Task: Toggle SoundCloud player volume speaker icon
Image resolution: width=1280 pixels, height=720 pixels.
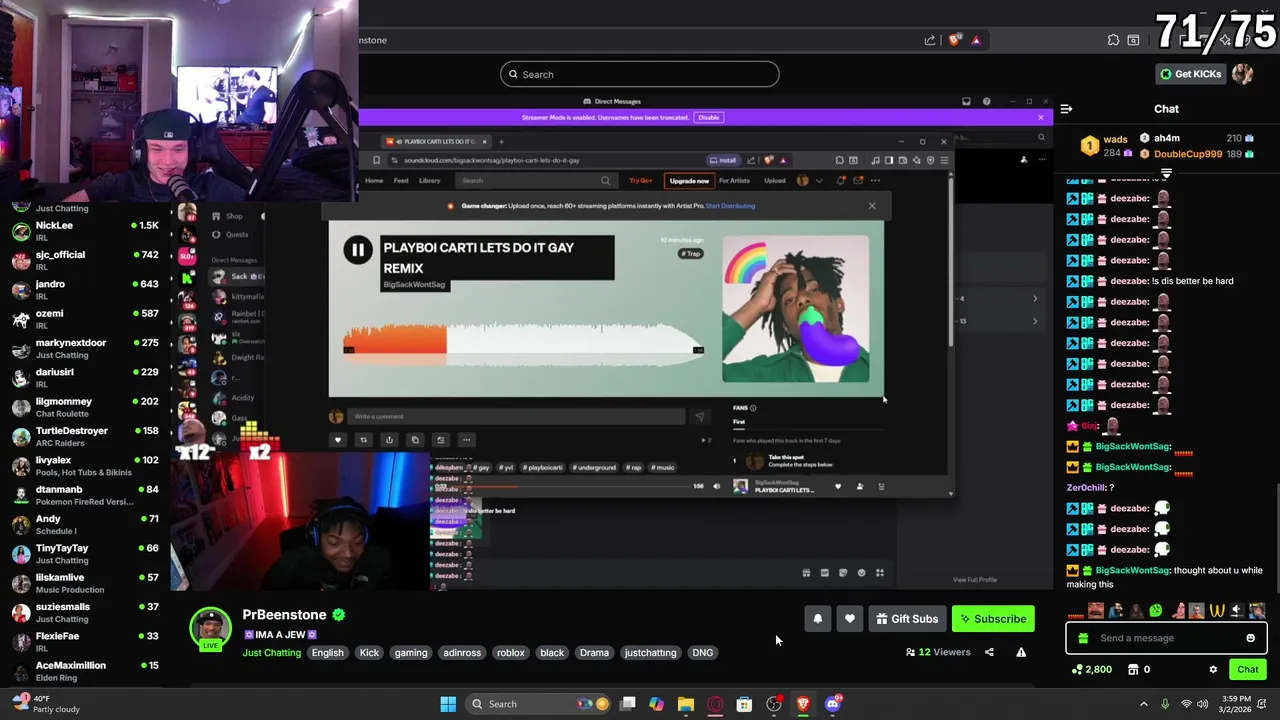Action: 716,487
